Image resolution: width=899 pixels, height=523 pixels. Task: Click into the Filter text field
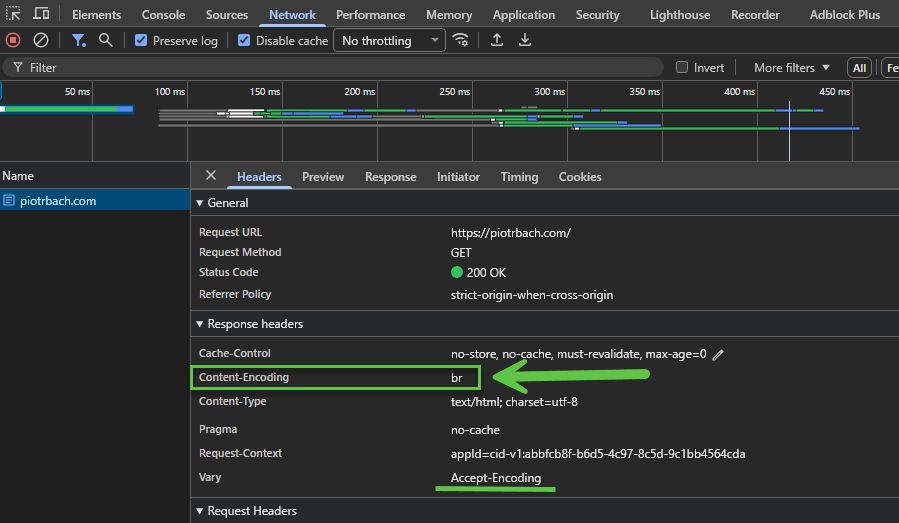tap(333, 68)
